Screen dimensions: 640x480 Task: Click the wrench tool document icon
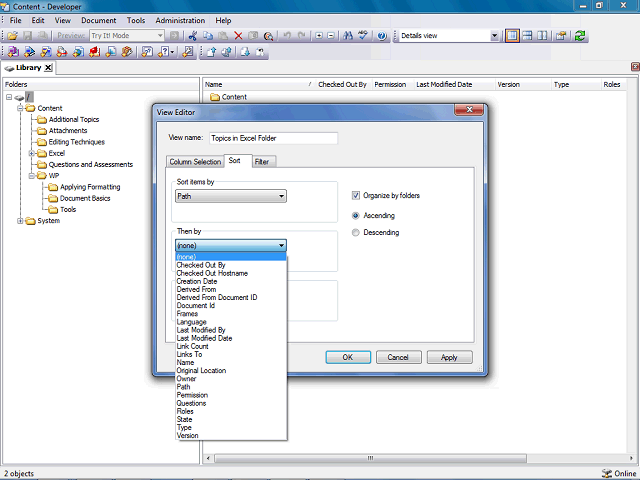(x=188, y=52)
